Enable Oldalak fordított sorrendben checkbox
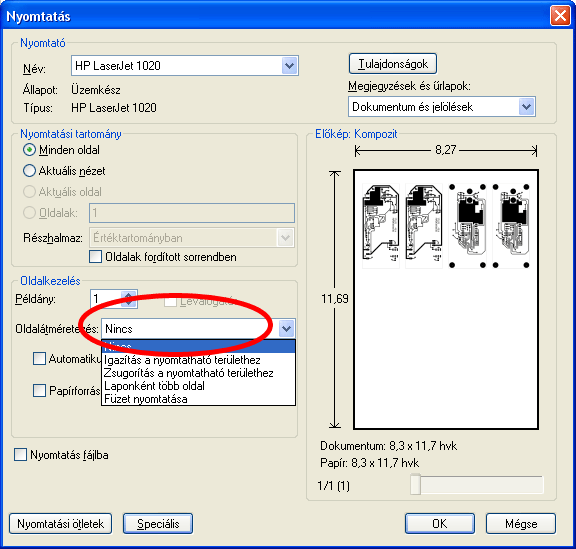 [x=96, y=256]
